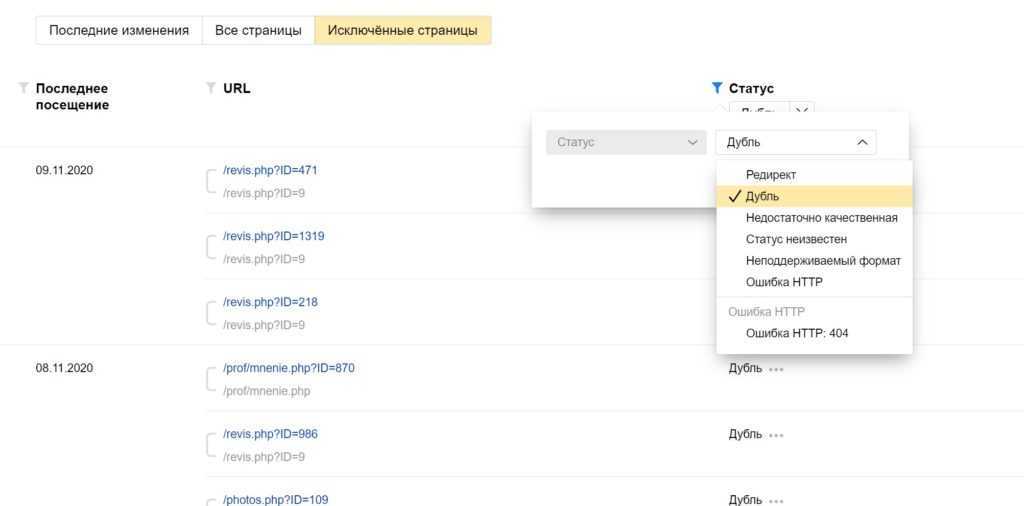Select Ошибка HTTP: 404 option
Viewport: 1024px width, 506px height.
click(797, 333)
